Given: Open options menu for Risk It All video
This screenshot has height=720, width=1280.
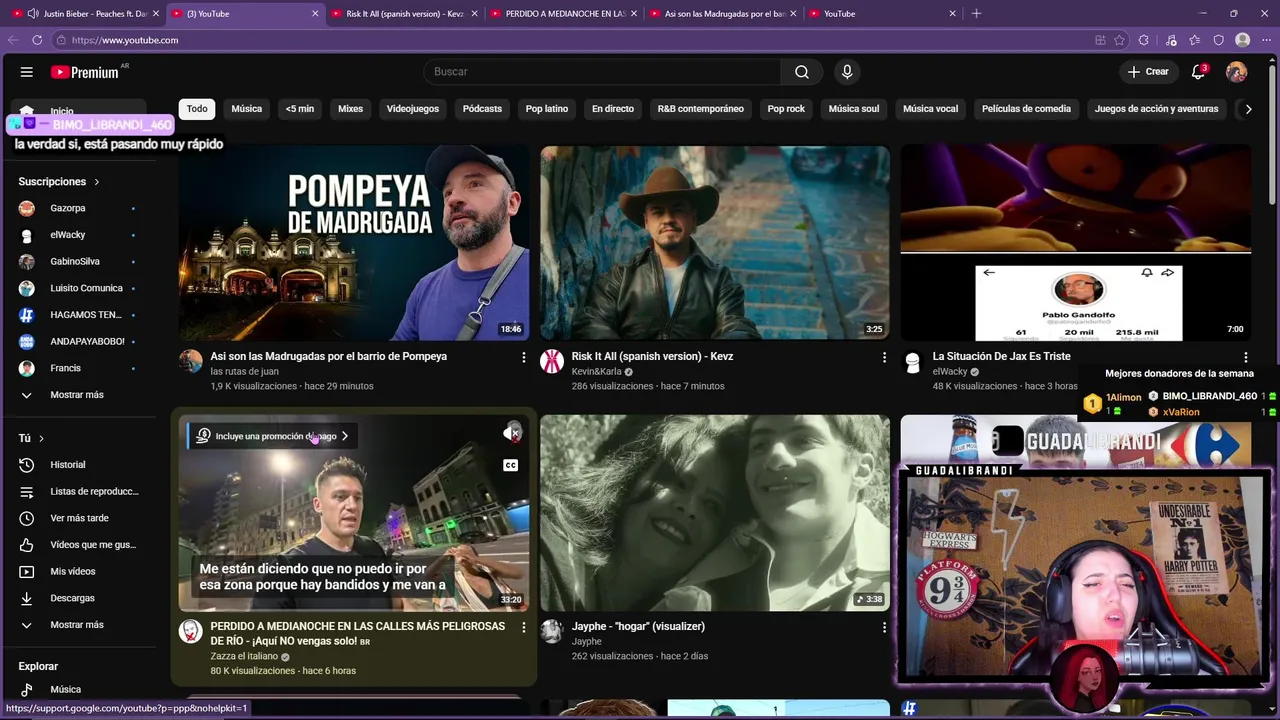Looking at the screenshot, I should click(x=884, y=357).
